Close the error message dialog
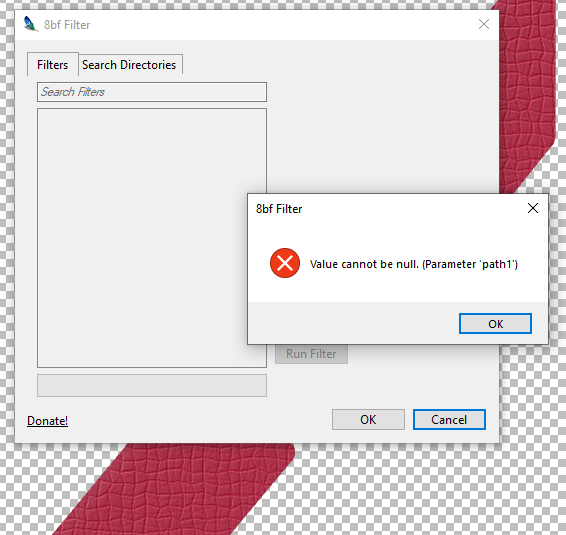Image resolution: width=566 pixels, height=535 pixels. (x=533, y=208)
